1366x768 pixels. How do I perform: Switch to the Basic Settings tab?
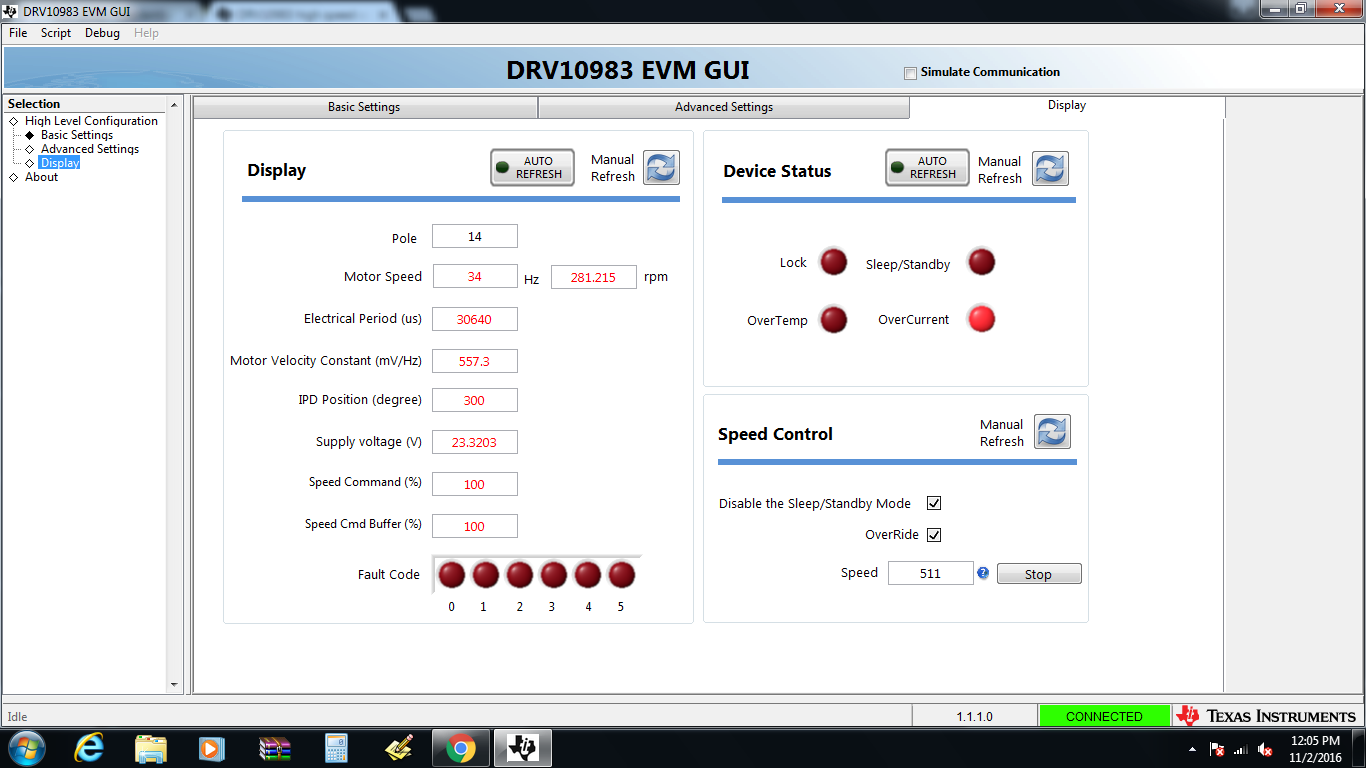point(365,107)
